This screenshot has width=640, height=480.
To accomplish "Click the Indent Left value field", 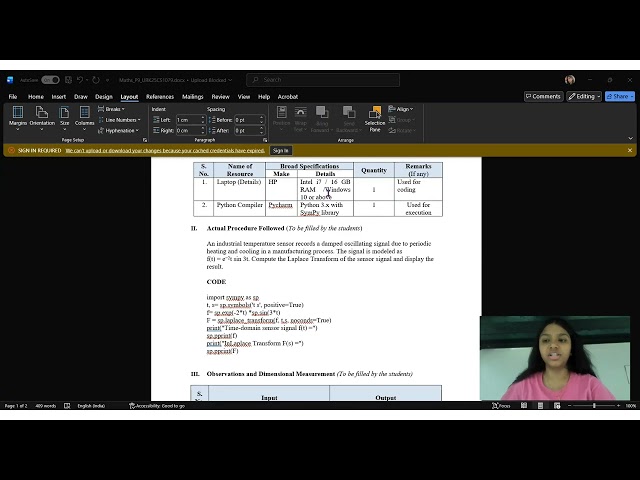I will pyautogui.click(x=188, y=120).
